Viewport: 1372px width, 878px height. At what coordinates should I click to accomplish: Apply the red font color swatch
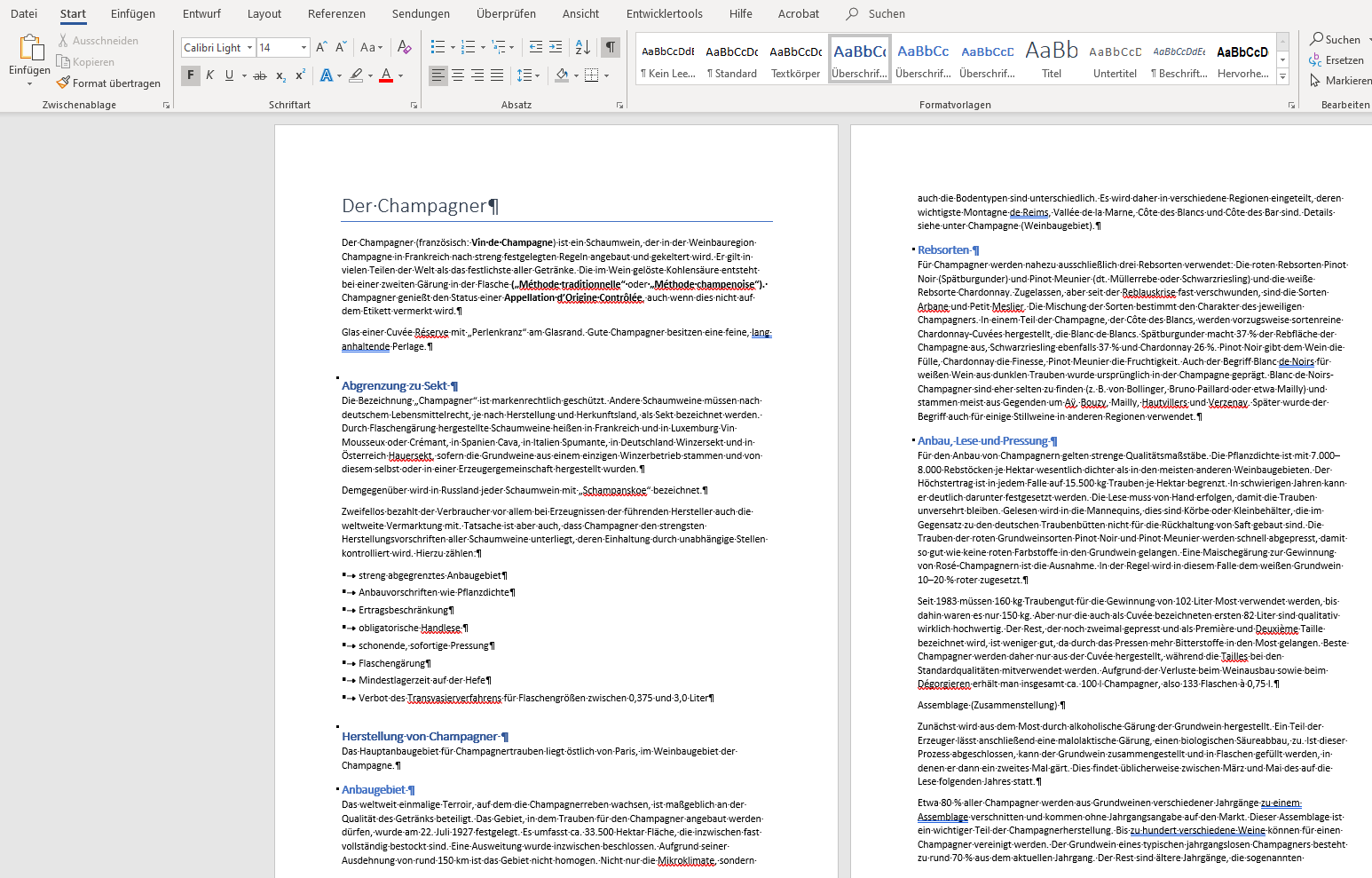386,76
